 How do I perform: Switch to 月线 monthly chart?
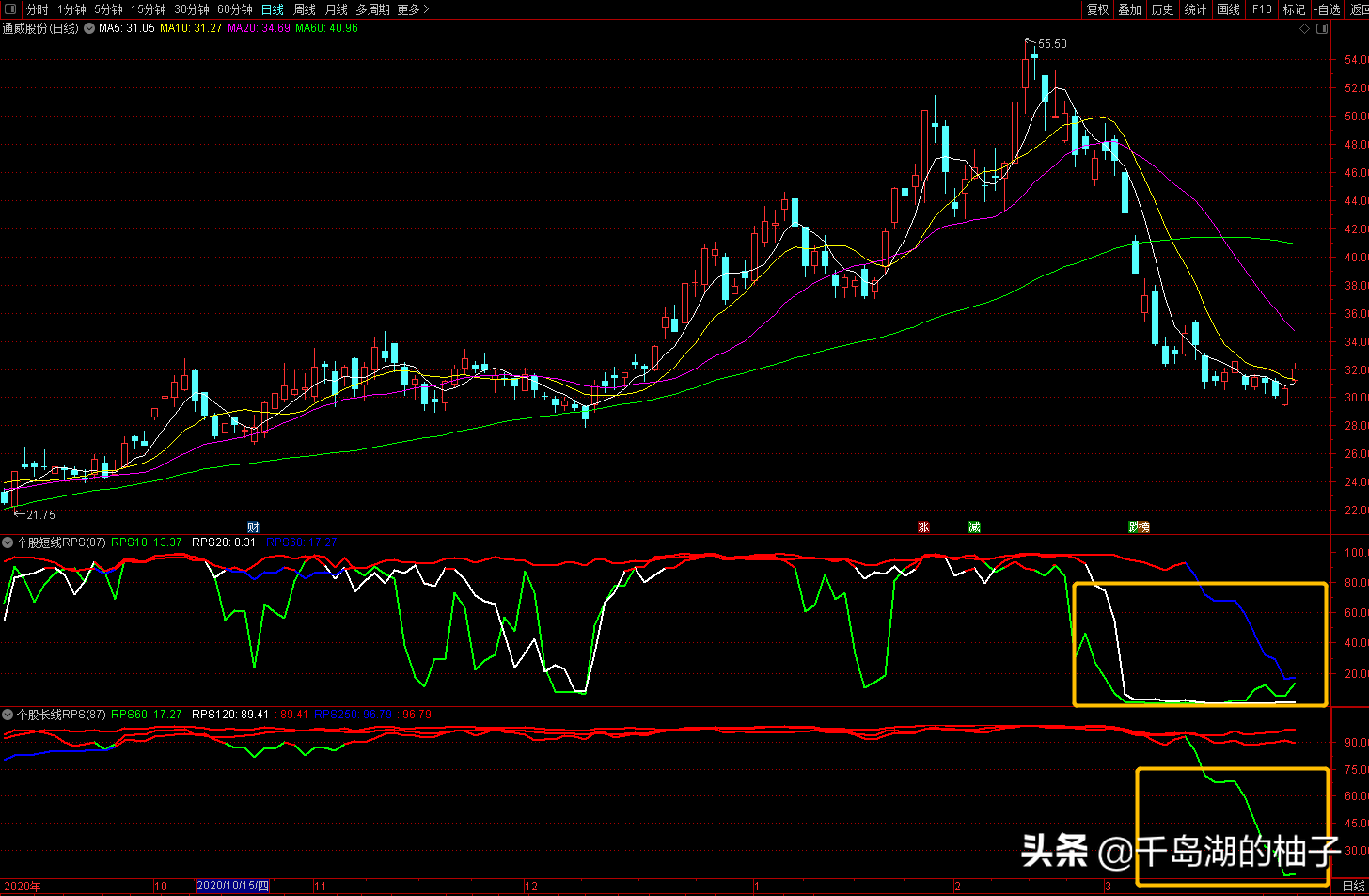[337, 9]
